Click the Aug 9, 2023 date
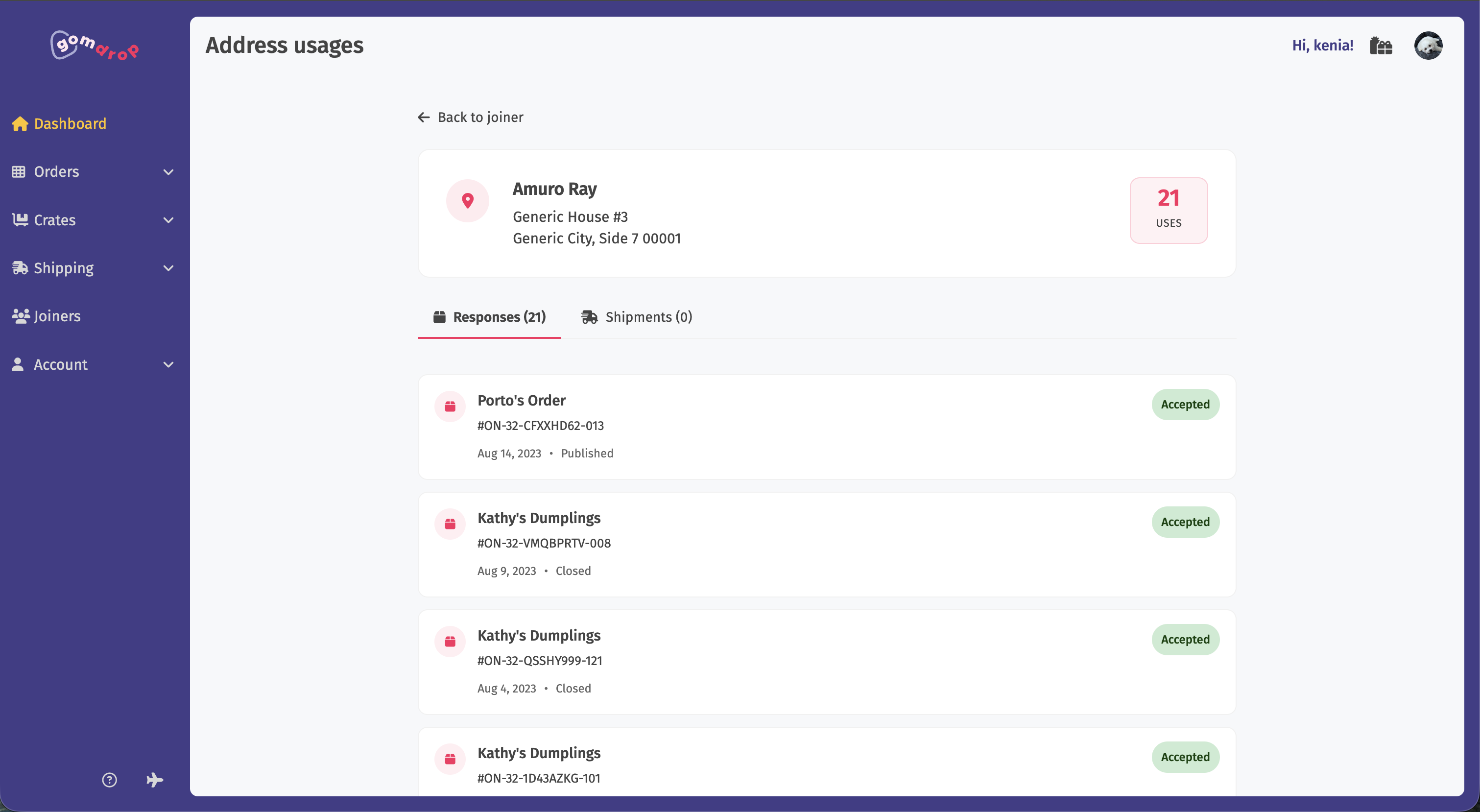1480x812 pixels. 507,571
